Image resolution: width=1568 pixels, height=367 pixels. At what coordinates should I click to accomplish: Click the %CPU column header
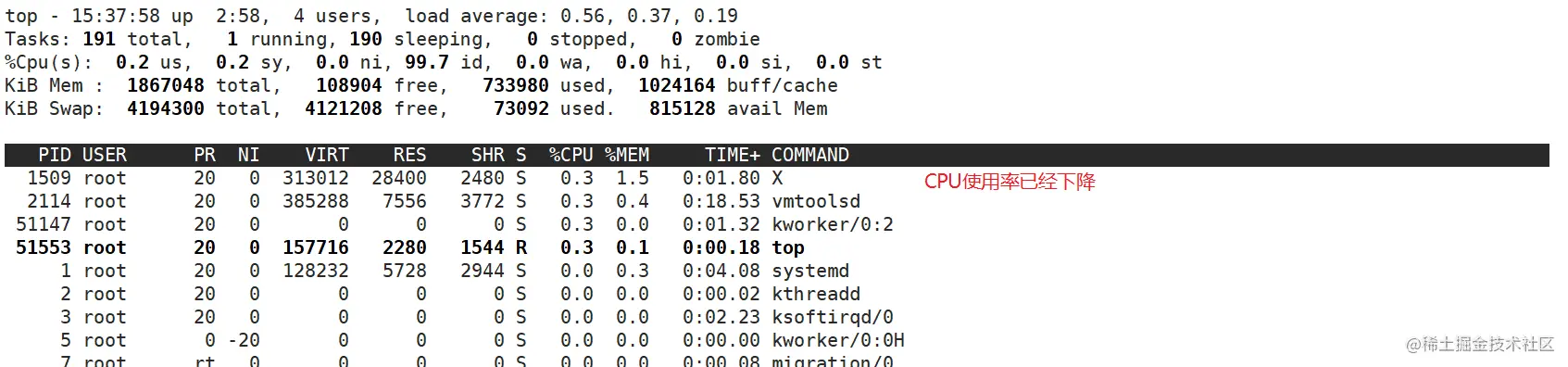(x=571, y=155)
